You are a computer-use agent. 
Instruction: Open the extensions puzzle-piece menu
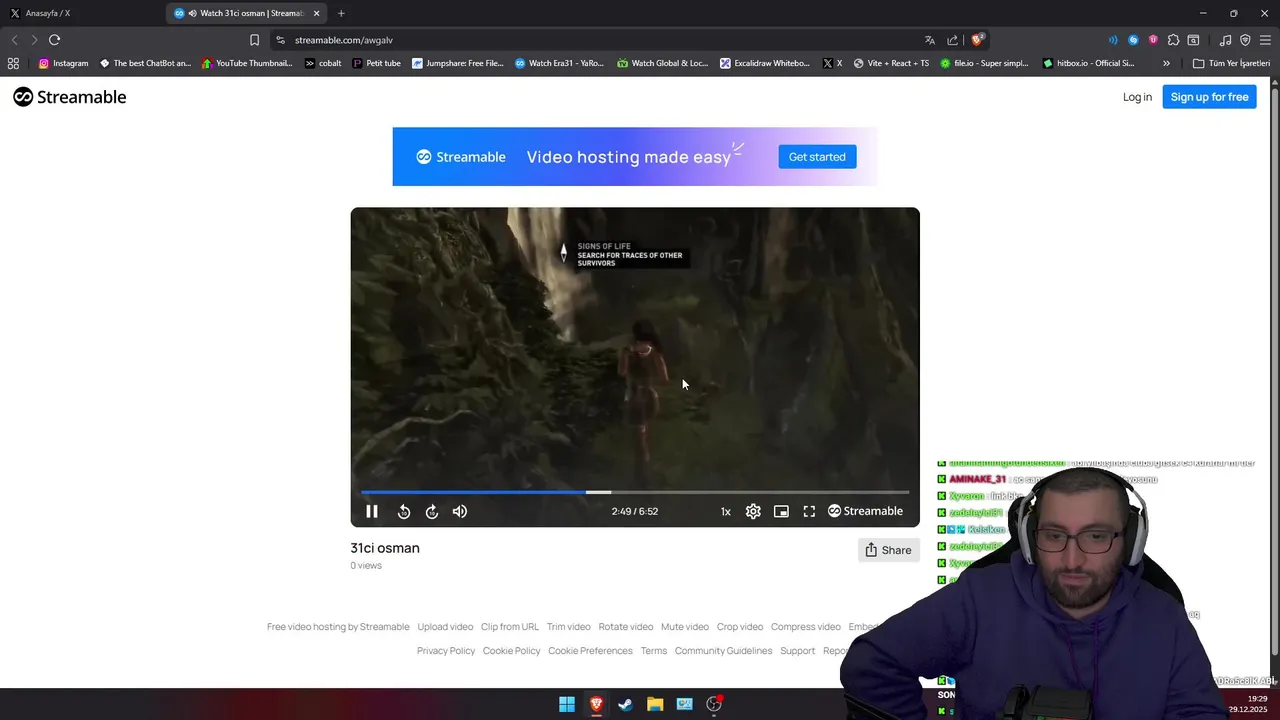point(1173,40)
